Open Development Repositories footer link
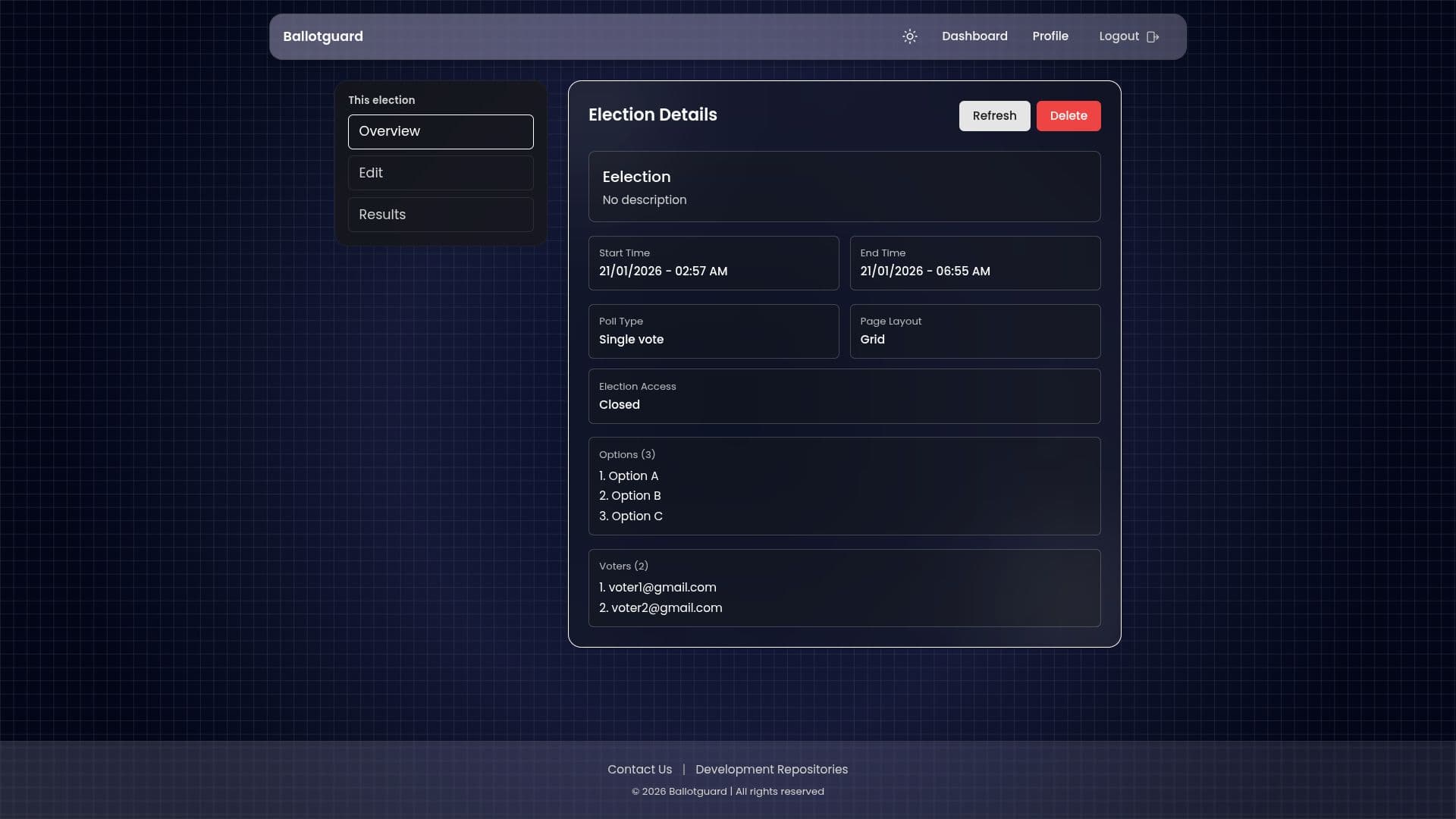Image resolution: width=1456 pixels, height=819 pixels. pos(770,769)
